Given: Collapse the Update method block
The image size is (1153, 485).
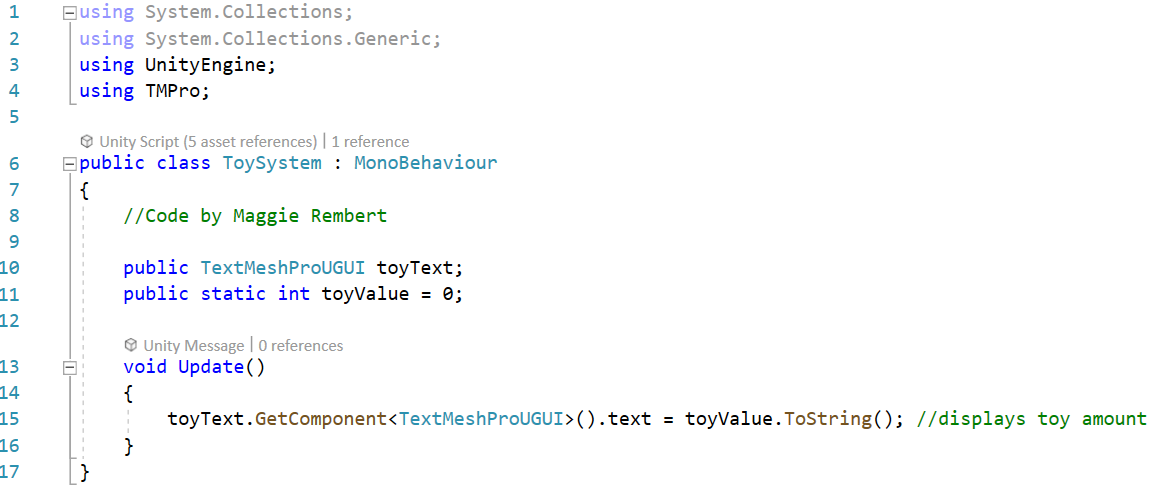Looking at the screenshot, I should click(x=70, y=367).
